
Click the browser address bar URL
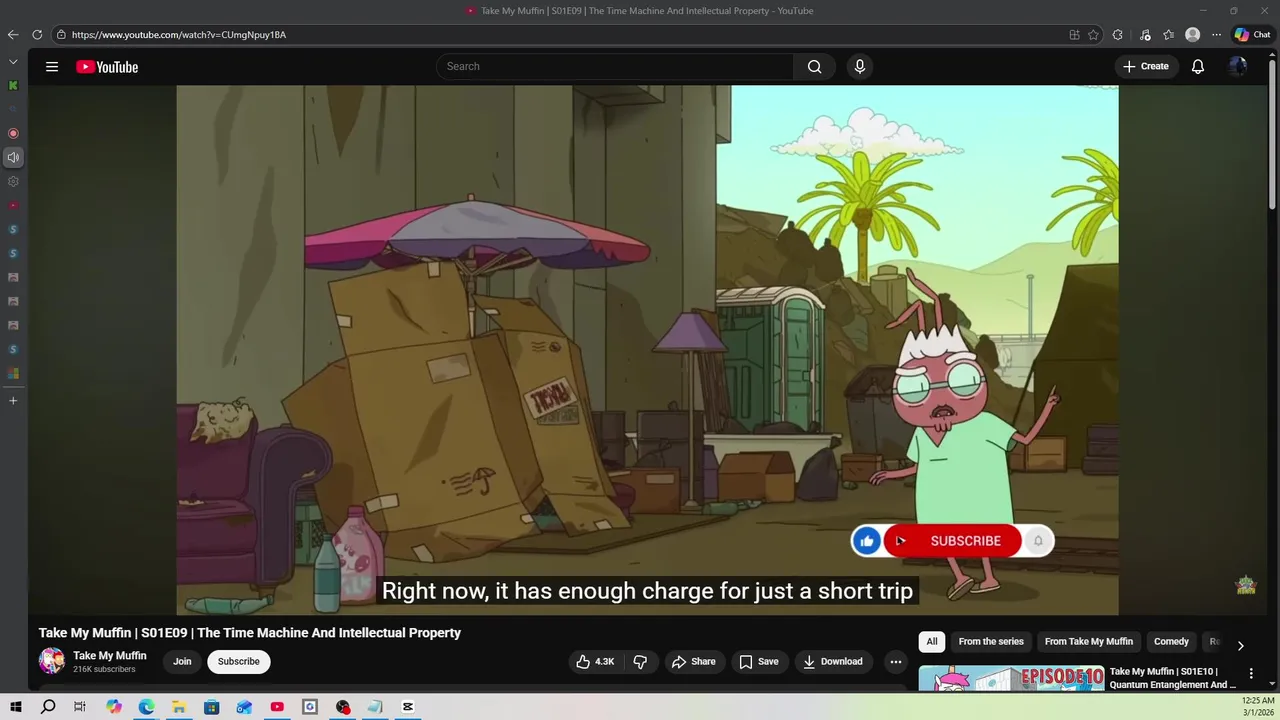click(x=179, y=35)
